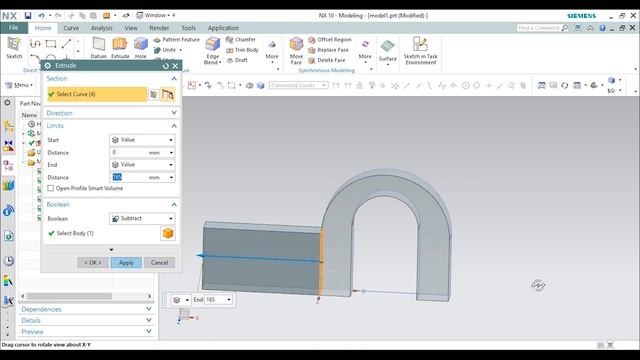This screenshot has height=360, width=640.
Task: Expand the Direction group
Action: click(174, 113)
